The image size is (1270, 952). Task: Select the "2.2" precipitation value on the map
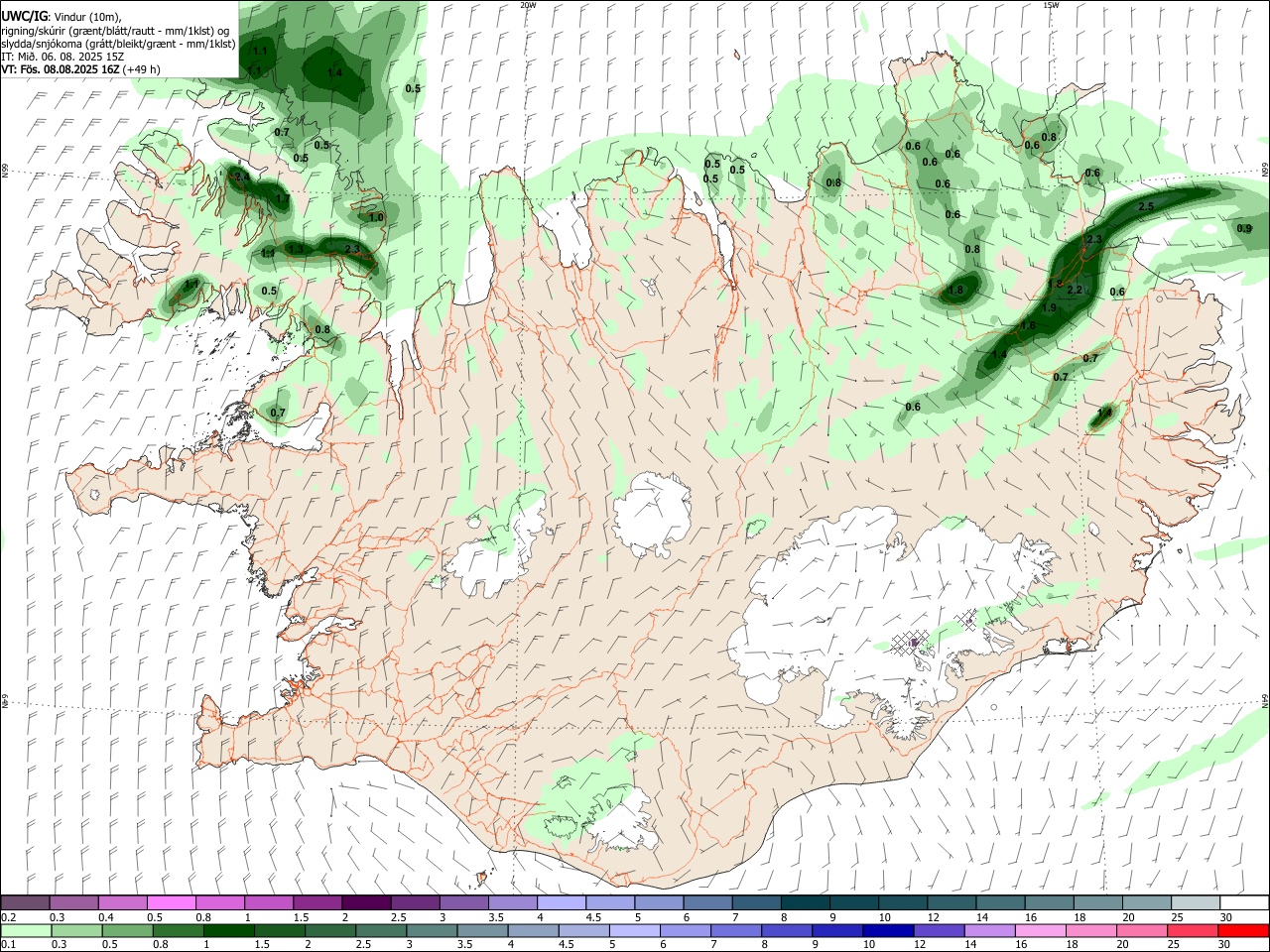(x=1074, y=290)
